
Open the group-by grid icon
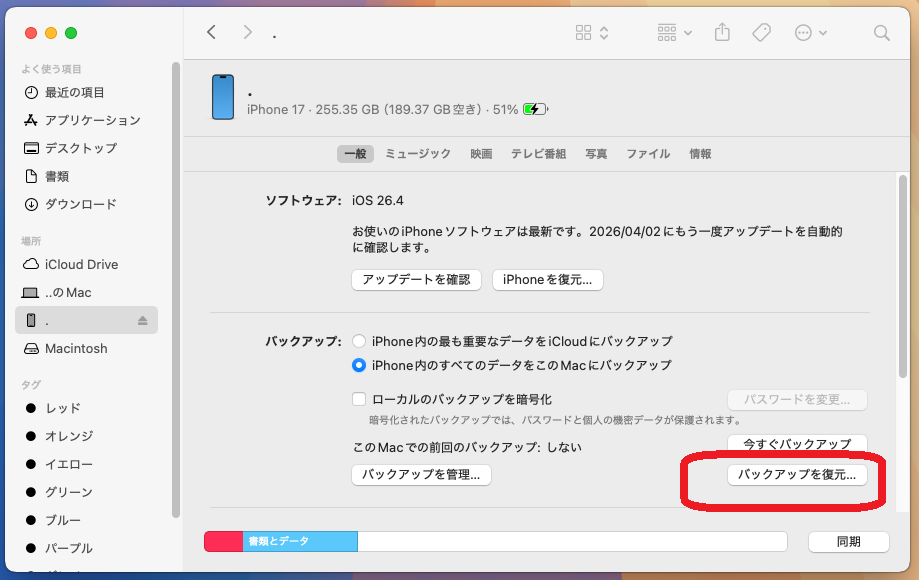click(666, 33)
